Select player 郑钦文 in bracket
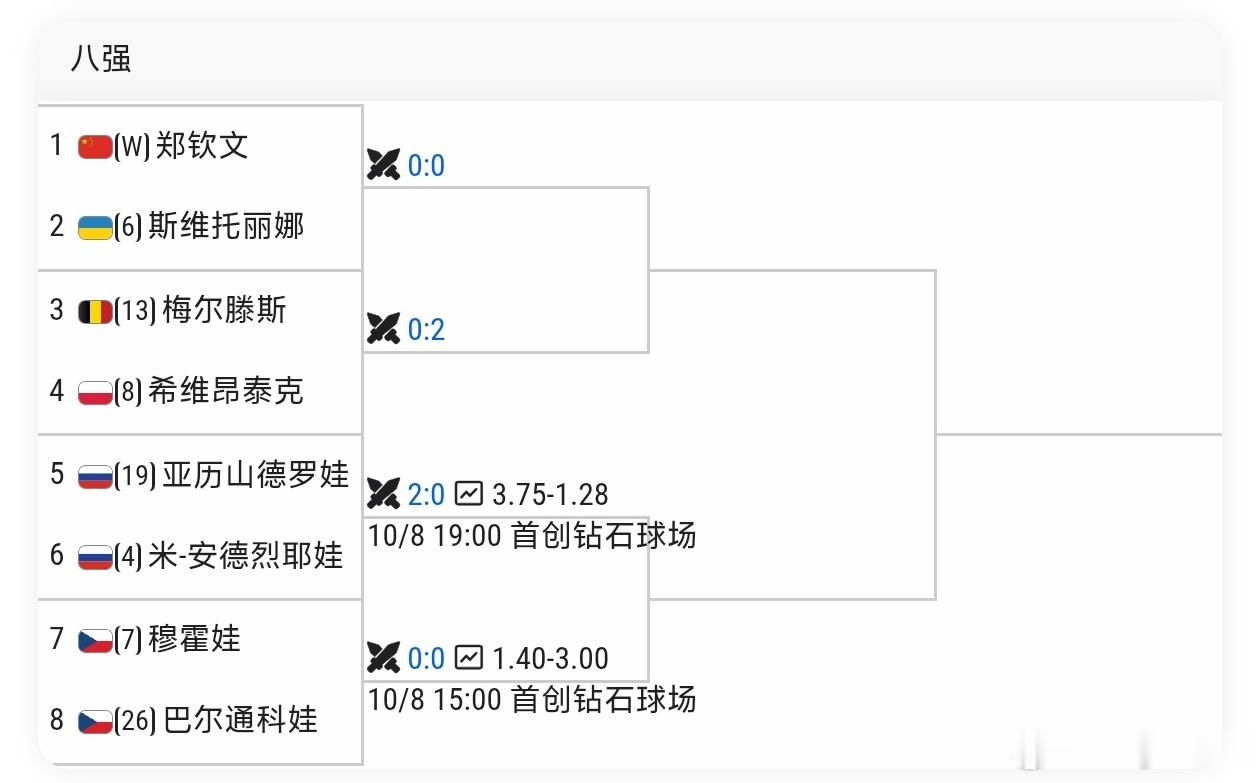This screenshot has width=1260, height=783. click(202, 146)
